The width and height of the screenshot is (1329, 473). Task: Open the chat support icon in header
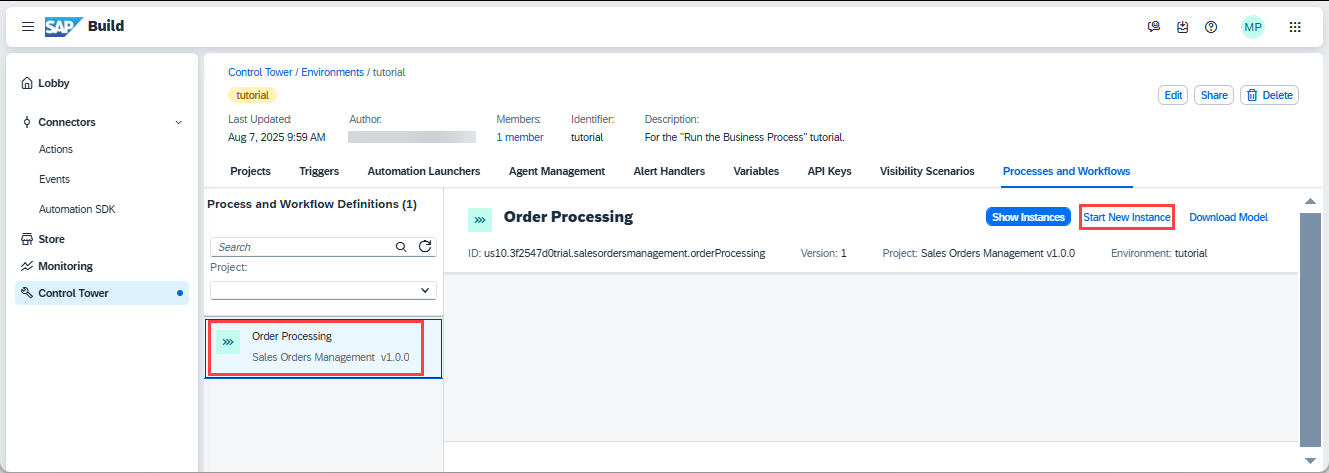(1154, 27)
